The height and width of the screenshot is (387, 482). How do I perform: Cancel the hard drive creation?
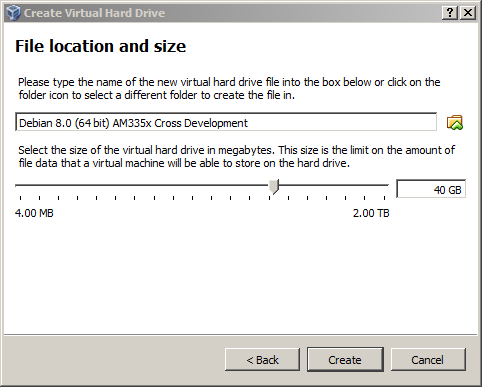point(428,360)
